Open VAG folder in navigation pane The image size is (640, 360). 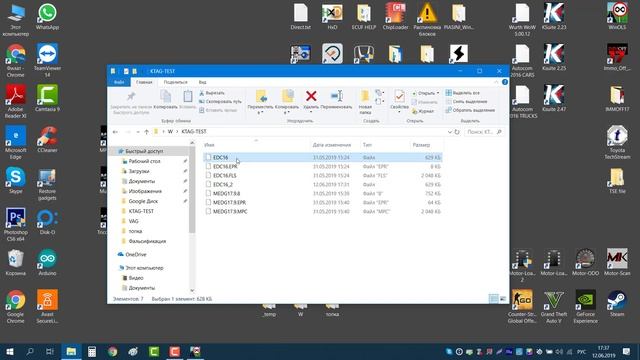133,221
